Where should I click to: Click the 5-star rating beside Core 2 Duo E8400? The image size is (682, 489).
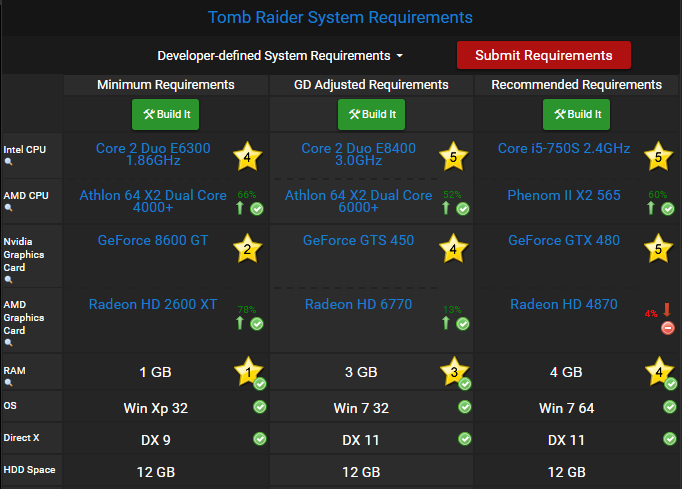click(x=453, y=156)
